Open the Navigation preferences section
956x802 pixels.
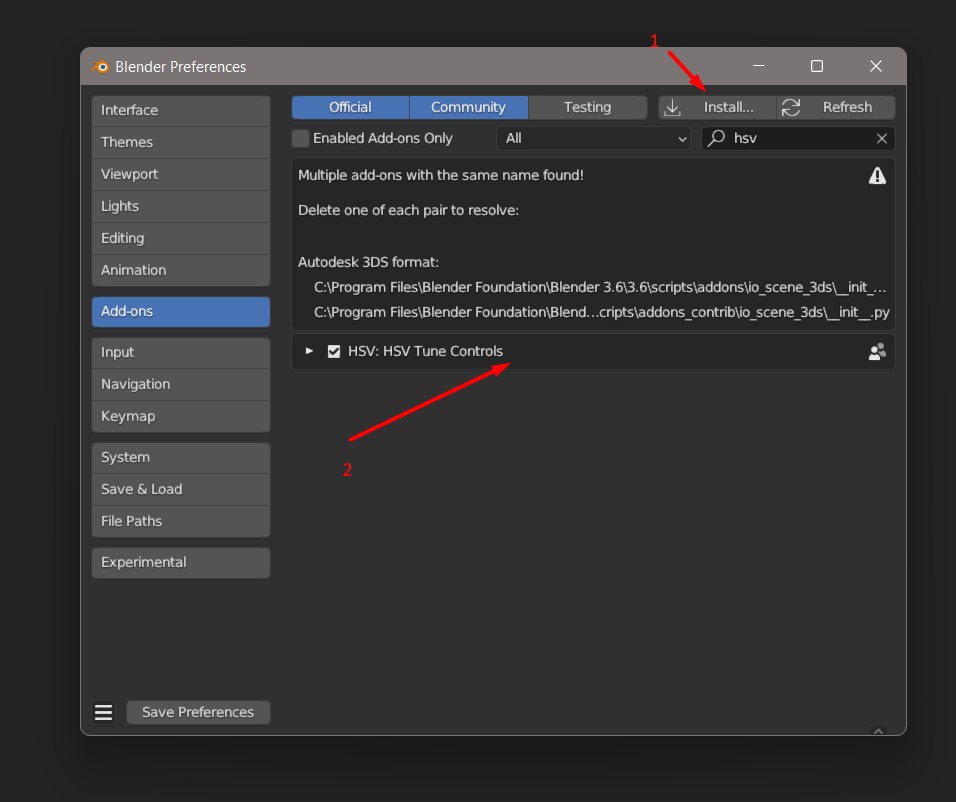[180, 384]
